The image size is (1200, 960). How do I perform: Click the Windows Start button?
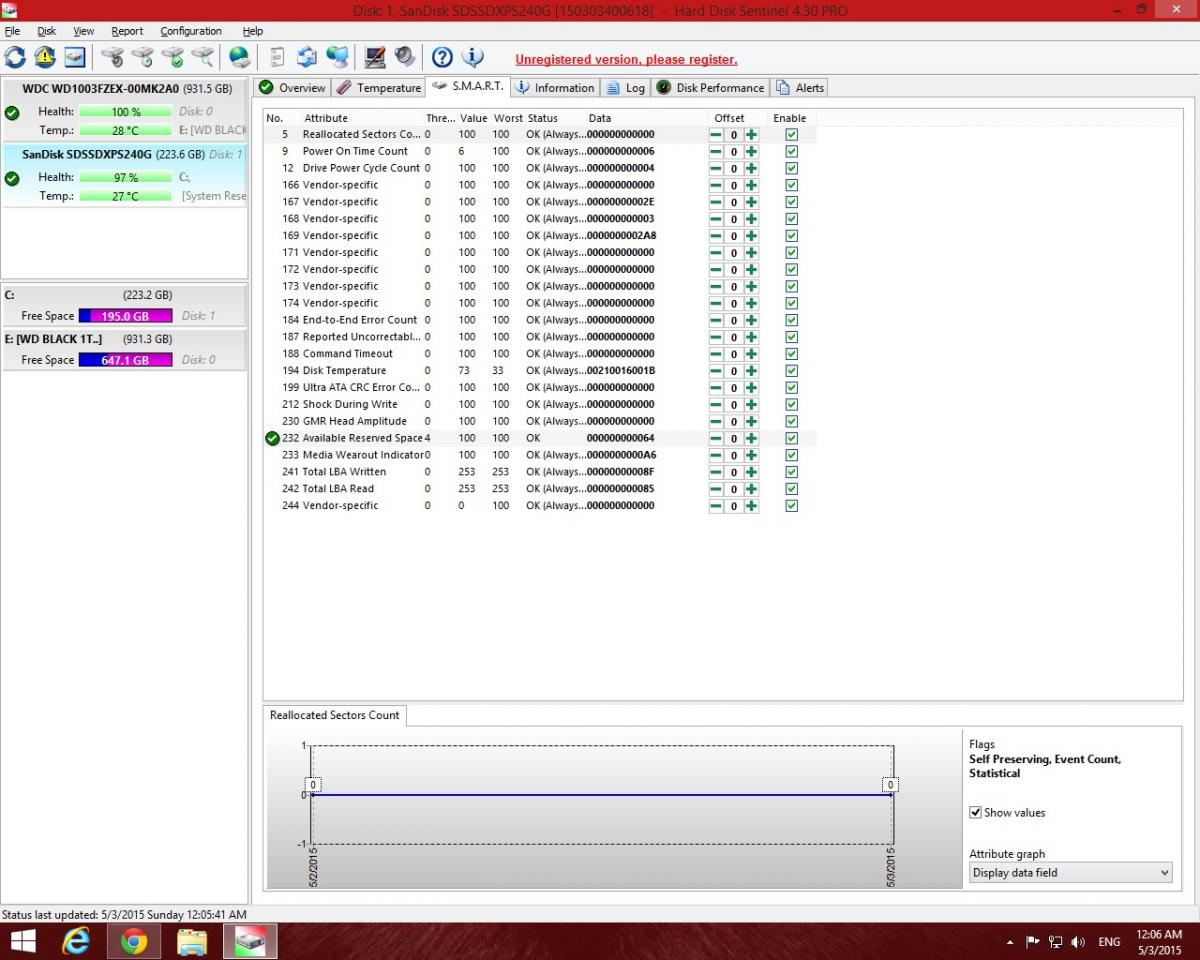22,941
